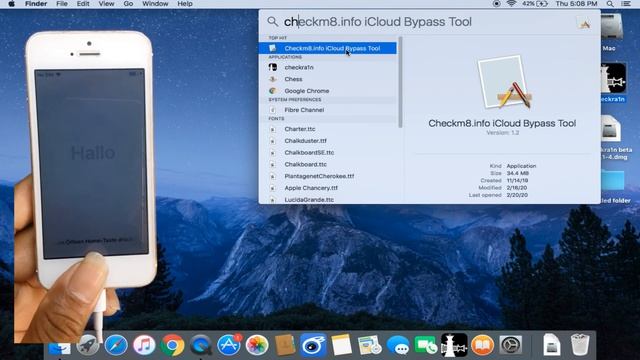The height and width of the screenshot is (360, 640).
Task: Open the Wi-Fi status menu
Action: pyautogui.click(x=511, y=4)
